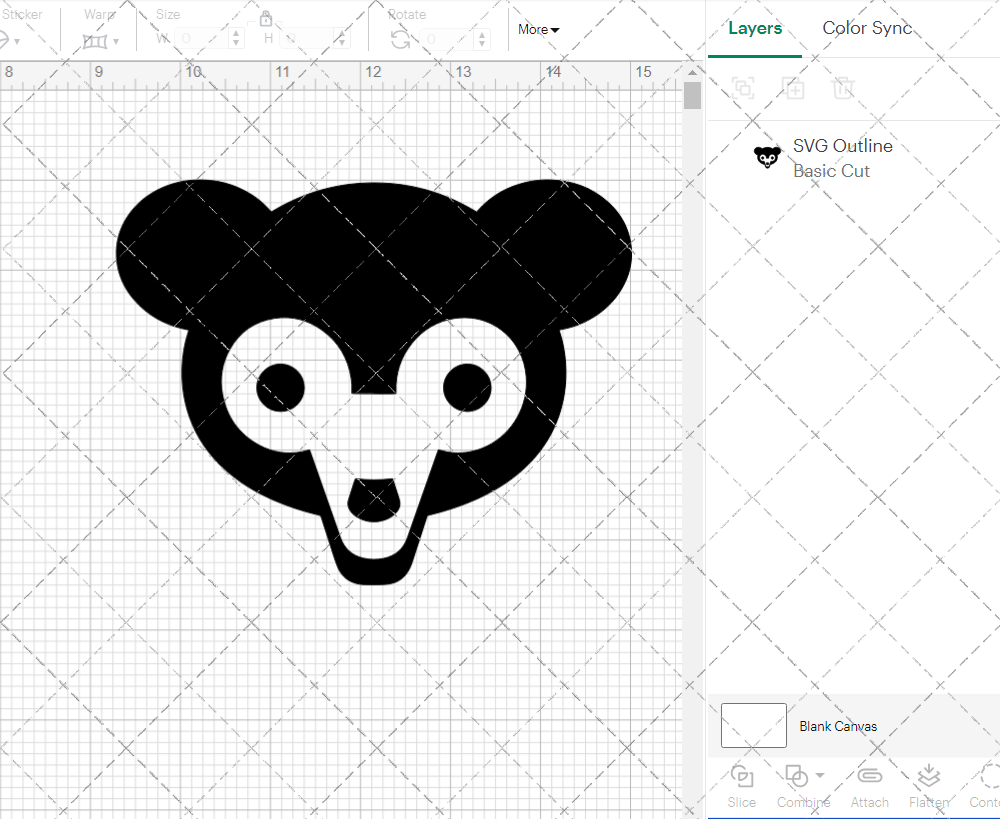Viewport: 1000px width, 819px height.
Task: Click the Contour icon
Action: (988, 776)
